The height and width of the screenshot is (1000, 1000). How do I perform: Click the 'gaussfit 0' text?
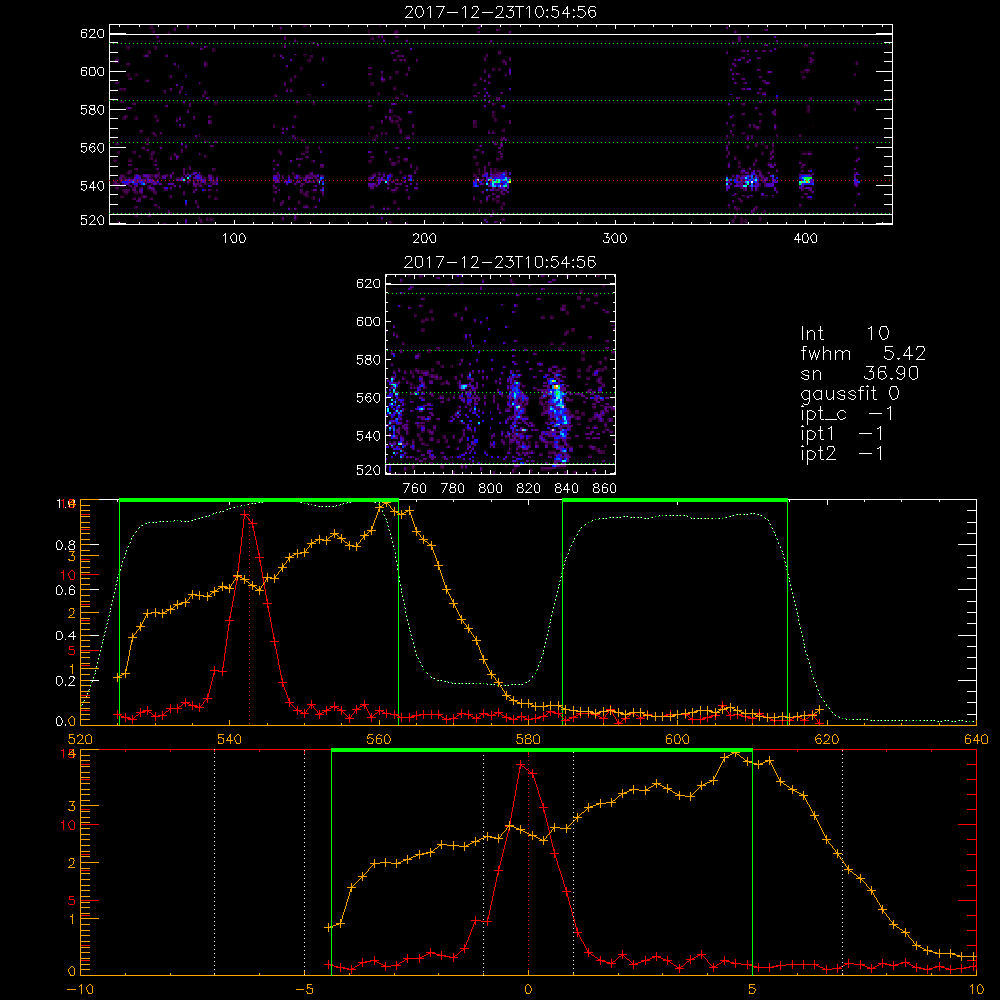tap(849, 393)
